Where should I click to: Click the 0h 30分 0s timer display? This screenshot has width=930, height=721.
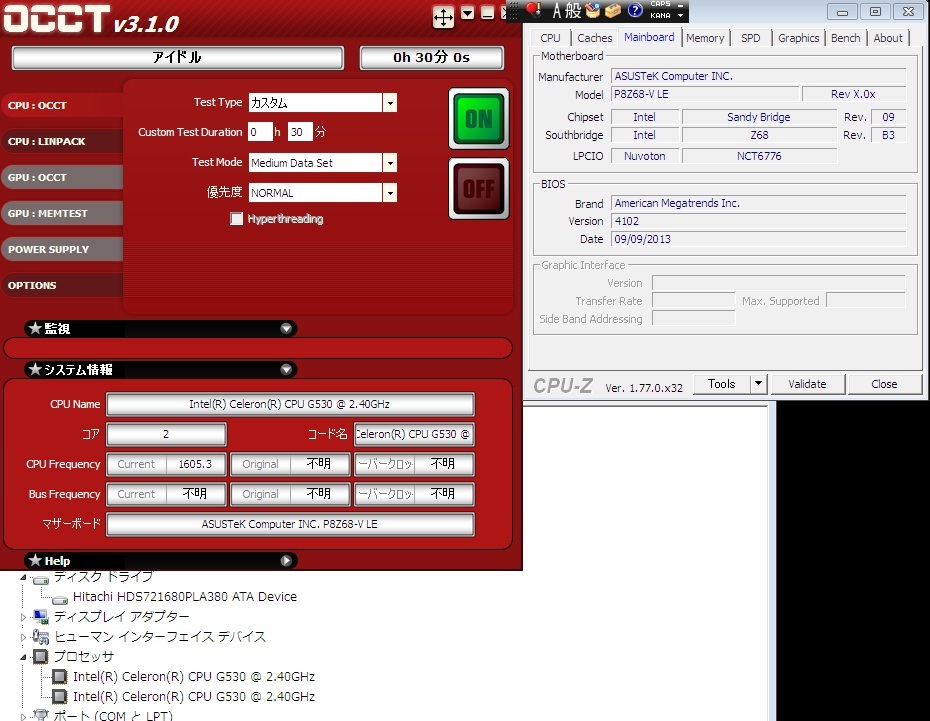(432, 58)
